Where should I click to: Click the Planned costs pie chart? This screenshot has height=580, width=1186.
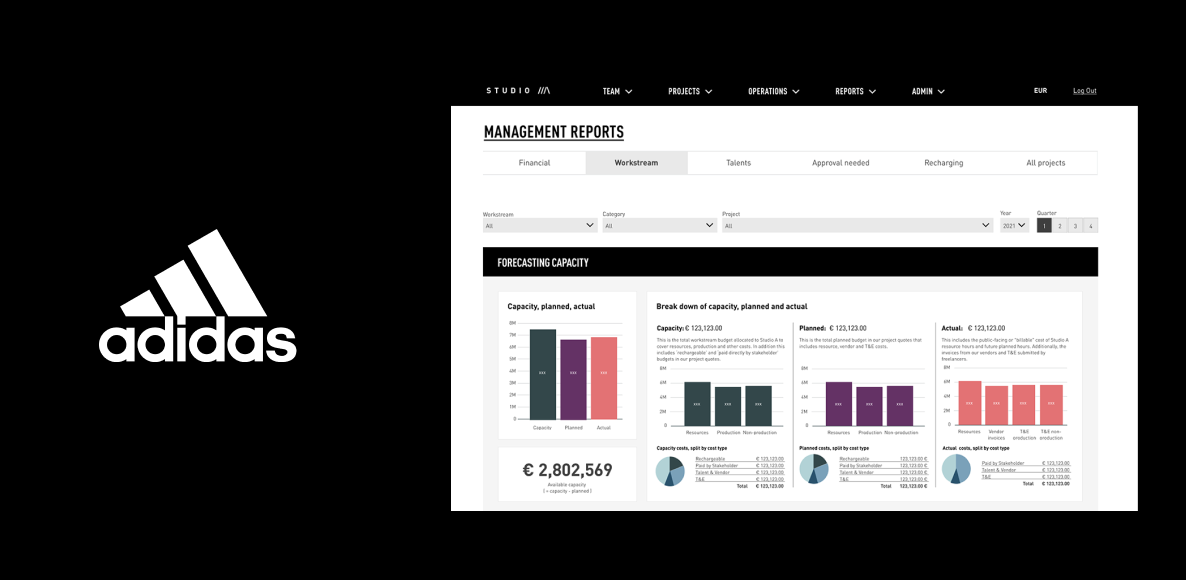click(814, 470)
